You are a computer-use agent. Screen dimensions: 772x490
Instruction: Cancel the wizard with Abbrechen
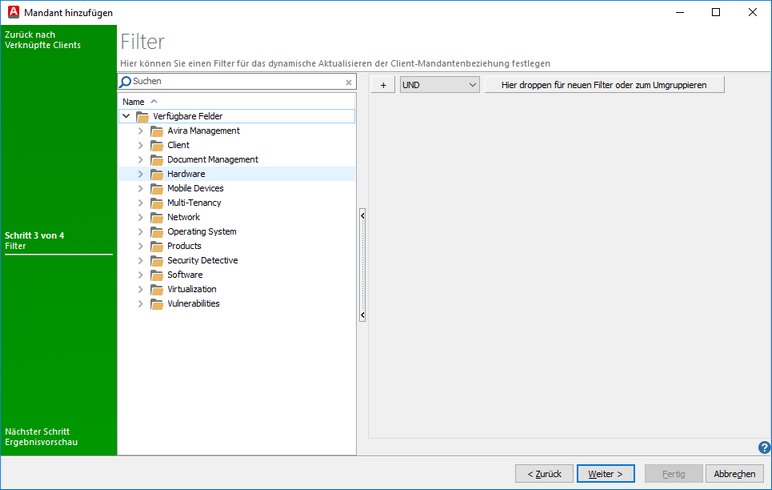coord(735,473)
